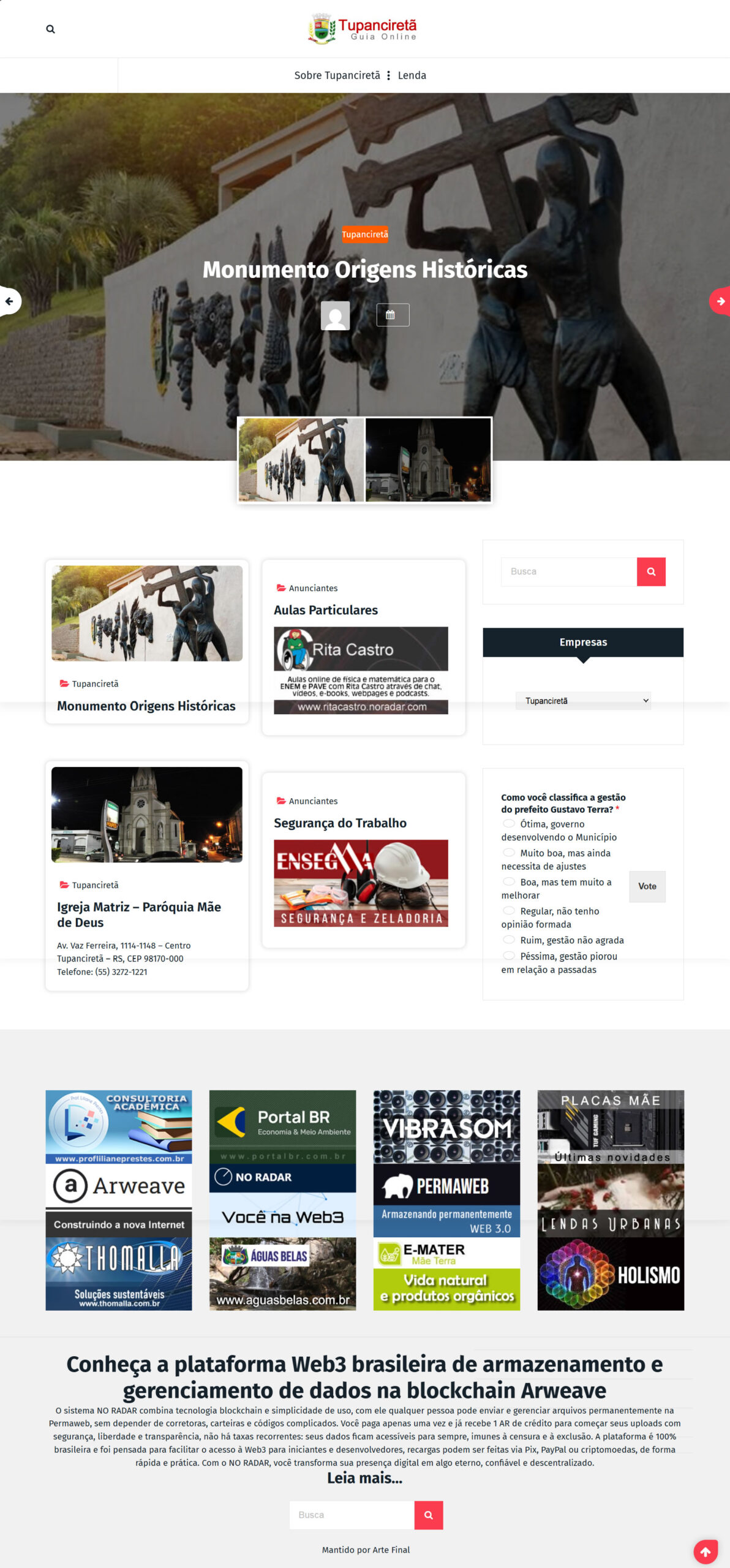Click the author avatar icon in hero

pos(335,315)
